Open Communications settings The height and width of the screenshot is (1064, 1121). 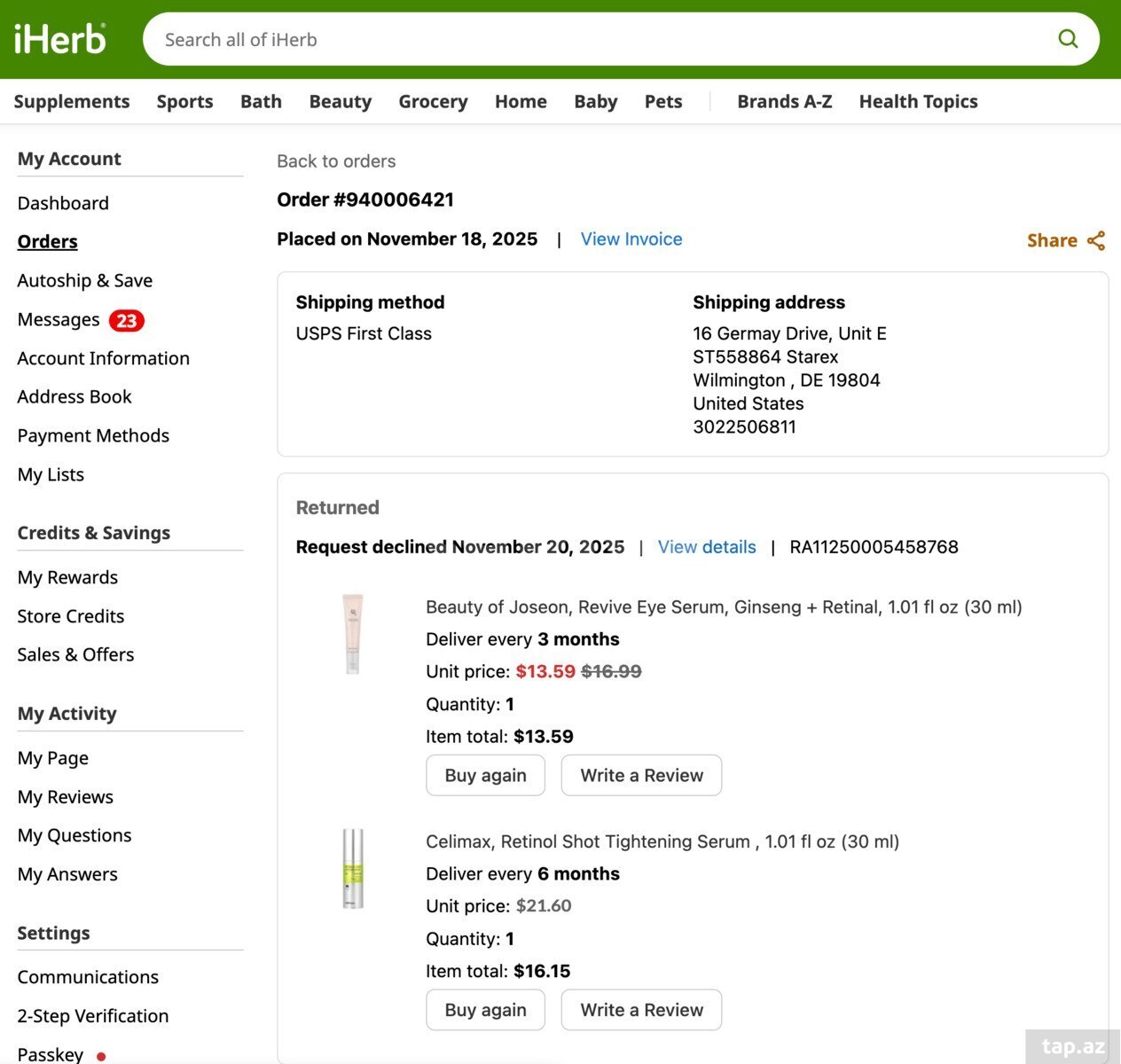point(88,977)
